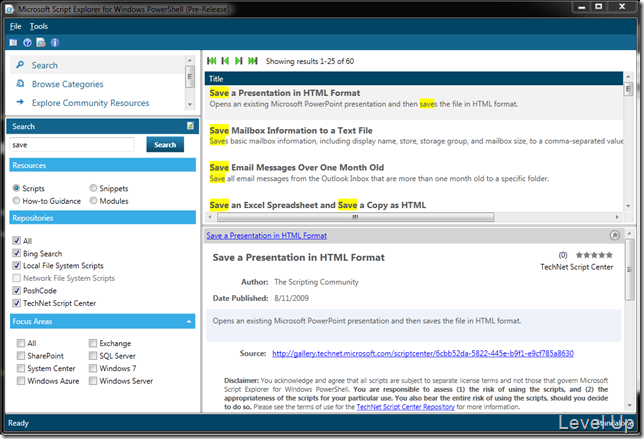This screenshot has width=644, height=439.
Task: Uncheck the All repositories checkbox
Action: coord(16,241)
